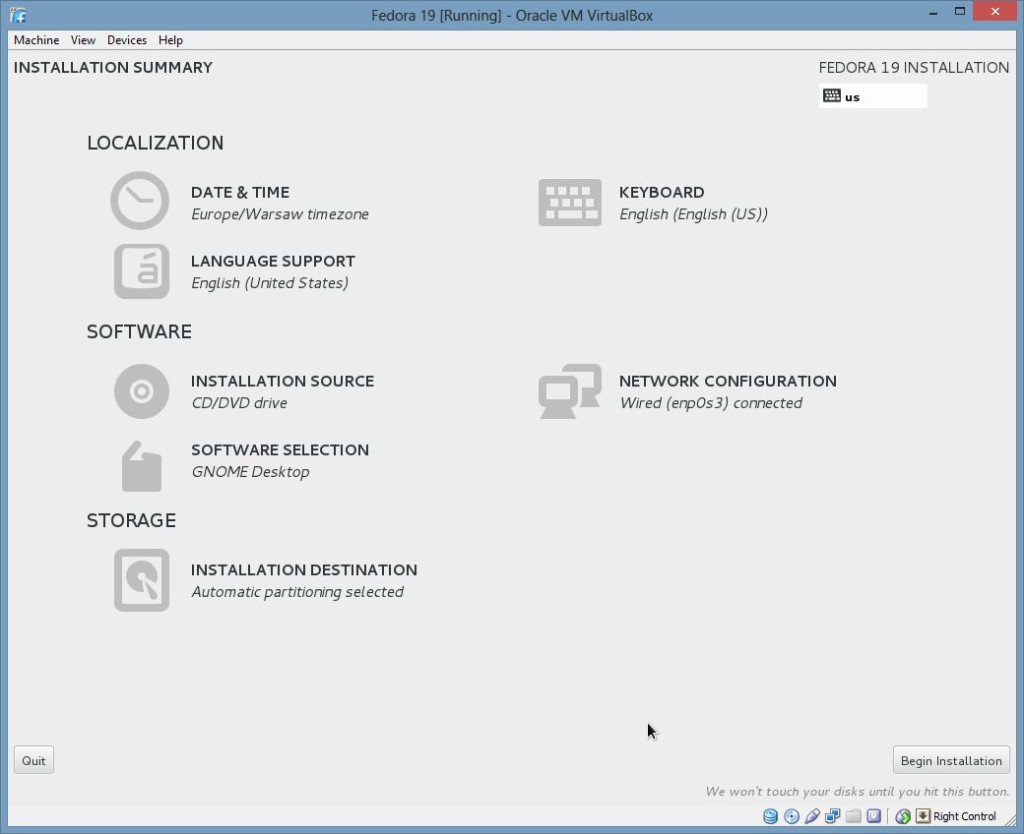Click the Installation Source disc icon

[x=142, y=391]
